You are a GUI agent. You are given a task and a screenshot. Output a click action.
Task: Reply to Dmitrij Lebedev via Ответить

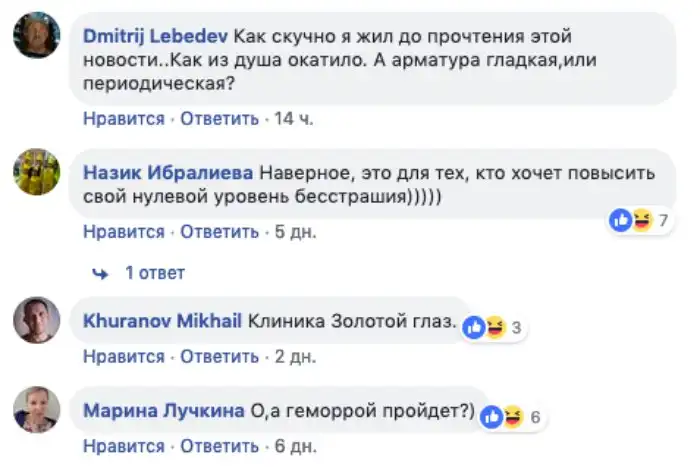coord(219,119)
